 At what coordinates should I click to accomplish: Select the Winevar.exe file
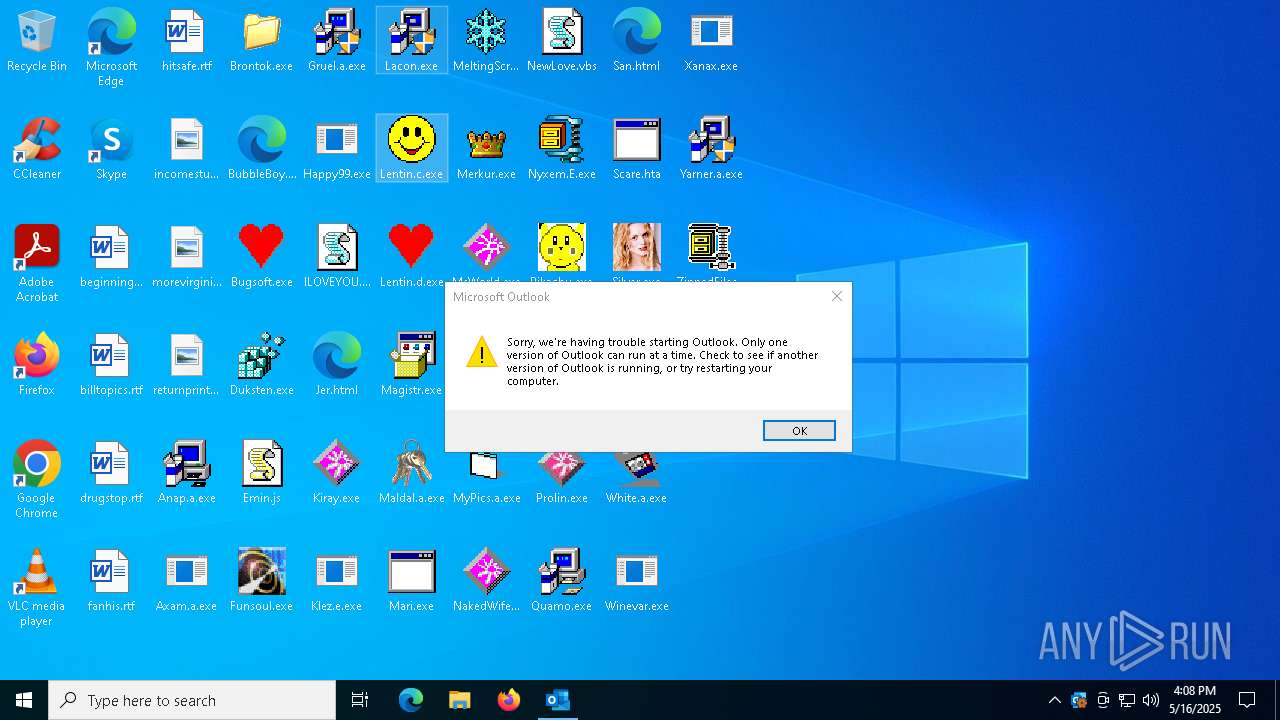(x=636, y=582)
